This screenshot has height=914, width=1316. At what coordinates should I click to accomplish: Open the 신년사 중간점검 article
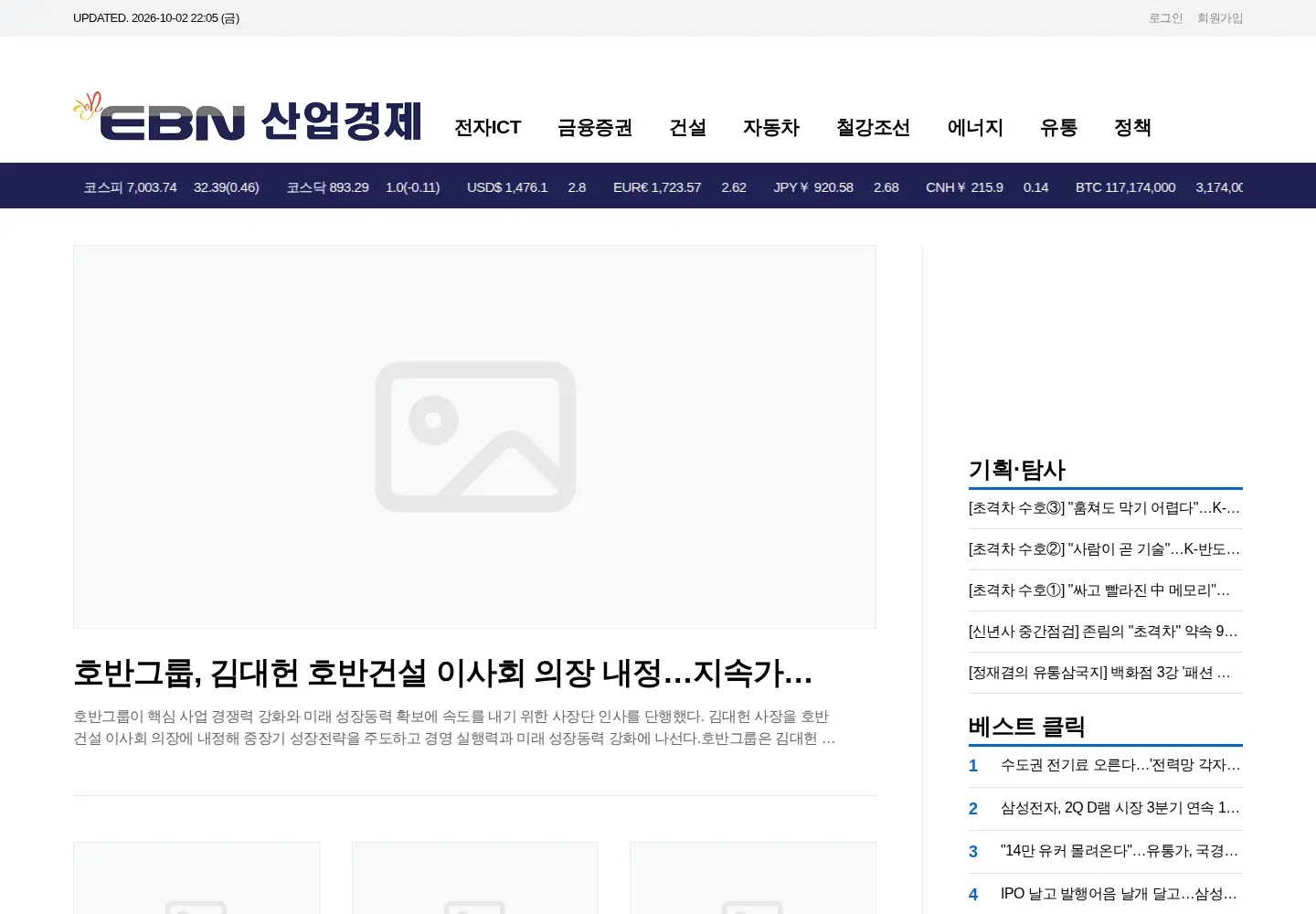coord(1104,632)
